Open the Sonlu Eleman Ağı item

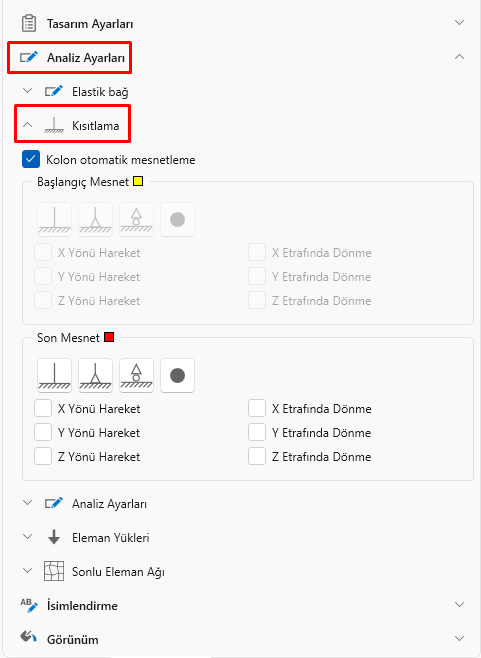[118, 572]
